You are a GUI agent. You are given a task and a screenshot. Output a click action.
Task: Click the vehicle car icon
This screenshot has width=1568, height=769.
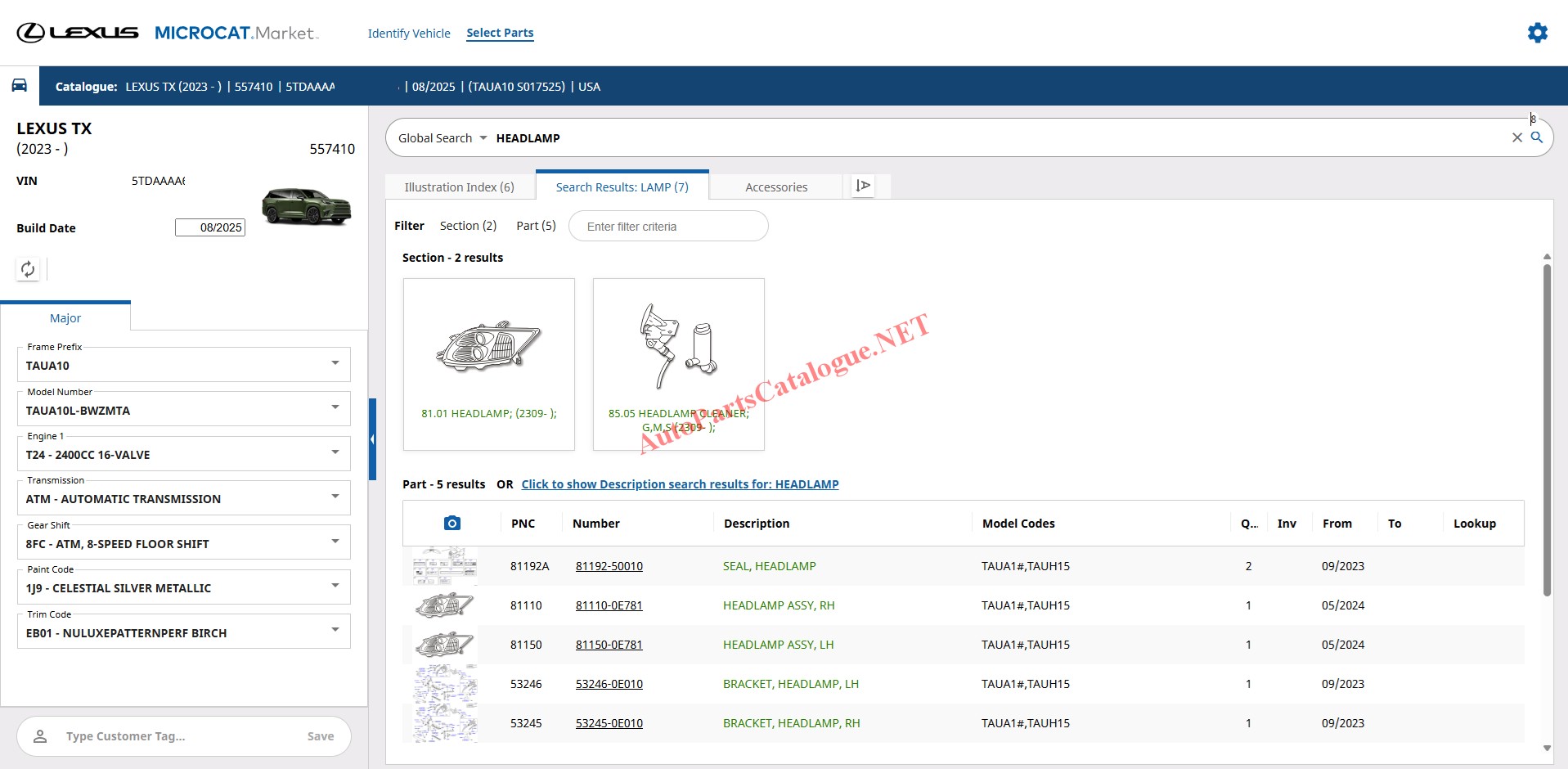20,86
